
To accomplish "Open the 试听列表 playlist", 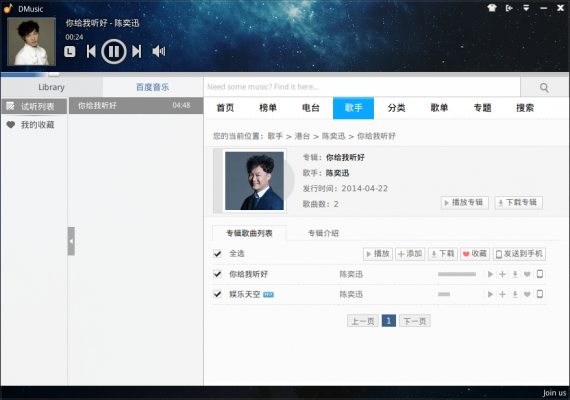I will click(x=34, y=106).
